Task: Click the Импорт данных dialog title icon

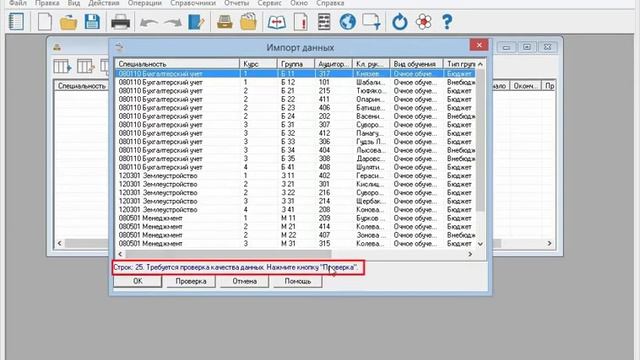Action: (119, 47)
